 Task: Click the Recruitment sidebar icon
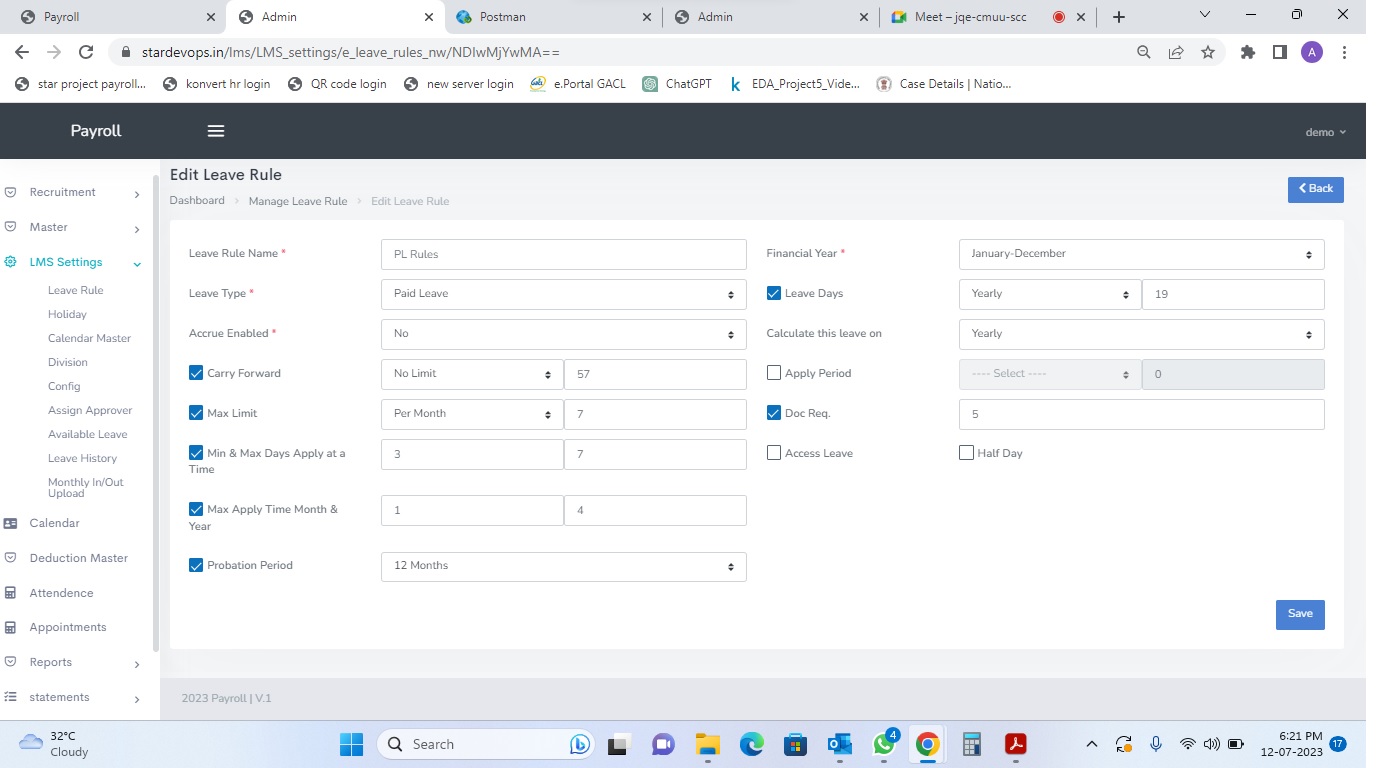coord(11,192)
